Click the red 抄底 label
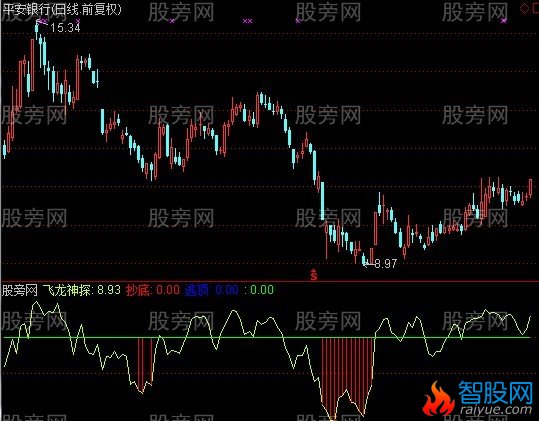This screenshot has height=421, width=539. [138, 290]
